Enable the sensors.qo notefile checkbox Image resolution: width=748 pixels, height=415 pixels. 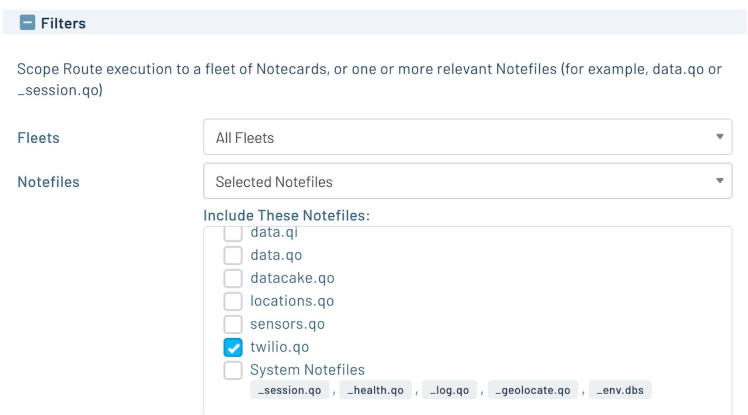232,324
